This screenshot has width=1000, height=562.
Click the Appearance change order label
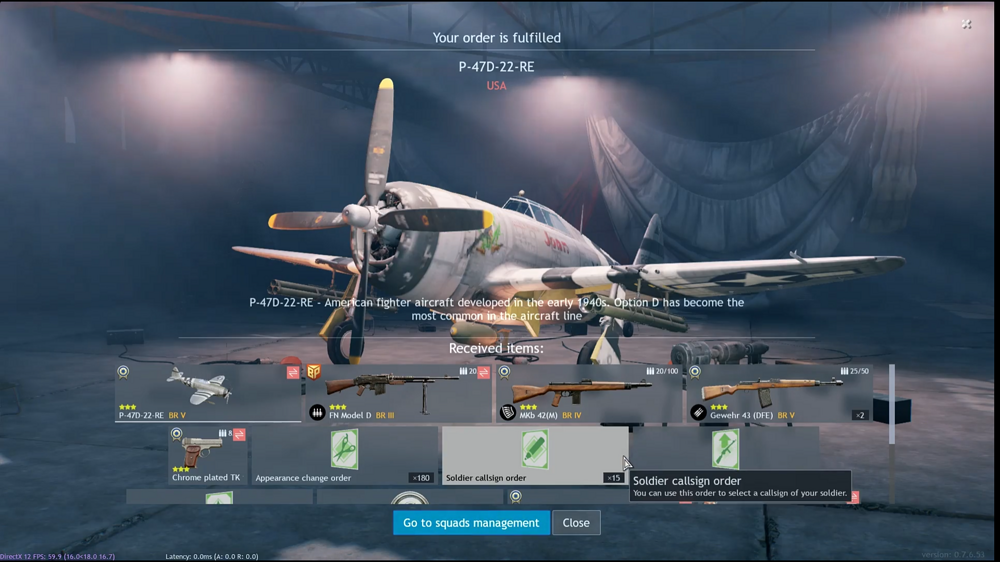click(x=304, y=478)
